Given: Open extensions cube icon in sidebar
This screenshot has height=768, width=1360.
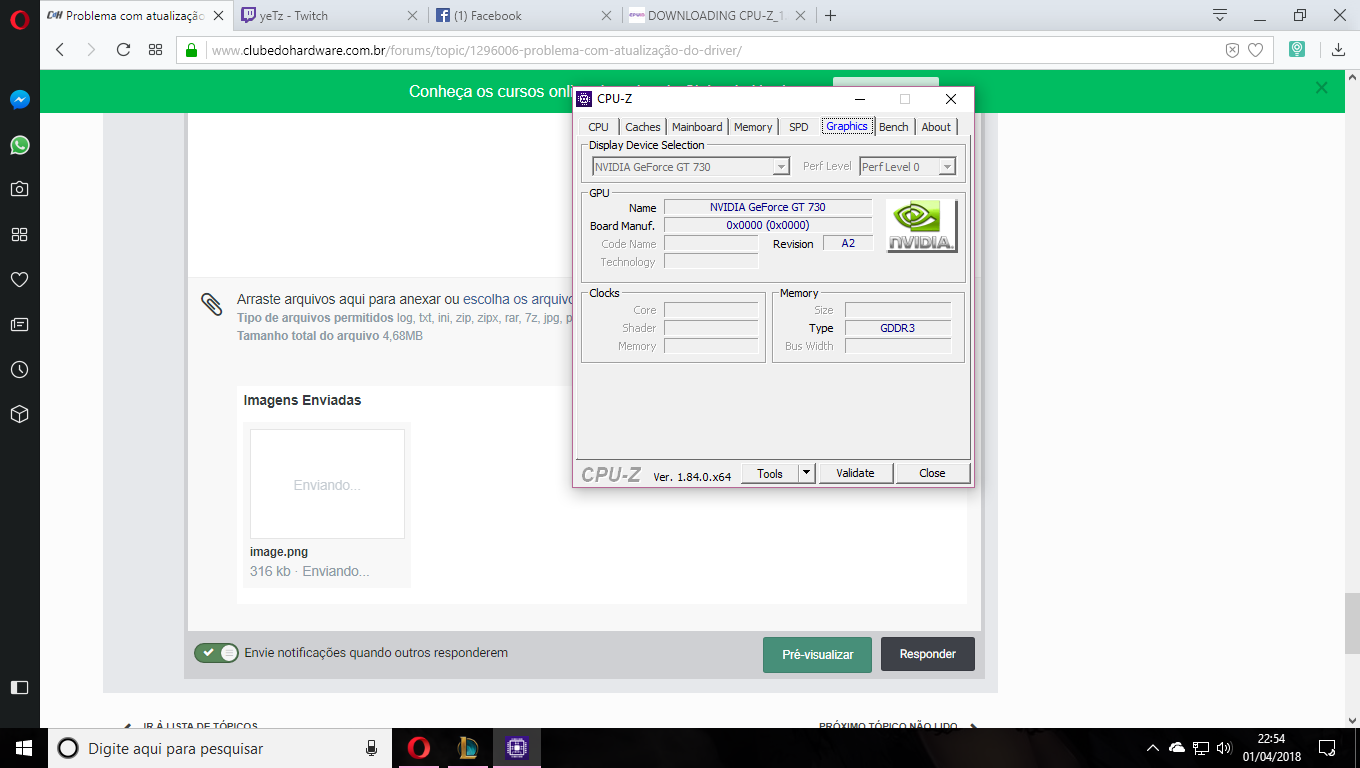Looking at the screenshot, I should point(20,414).
